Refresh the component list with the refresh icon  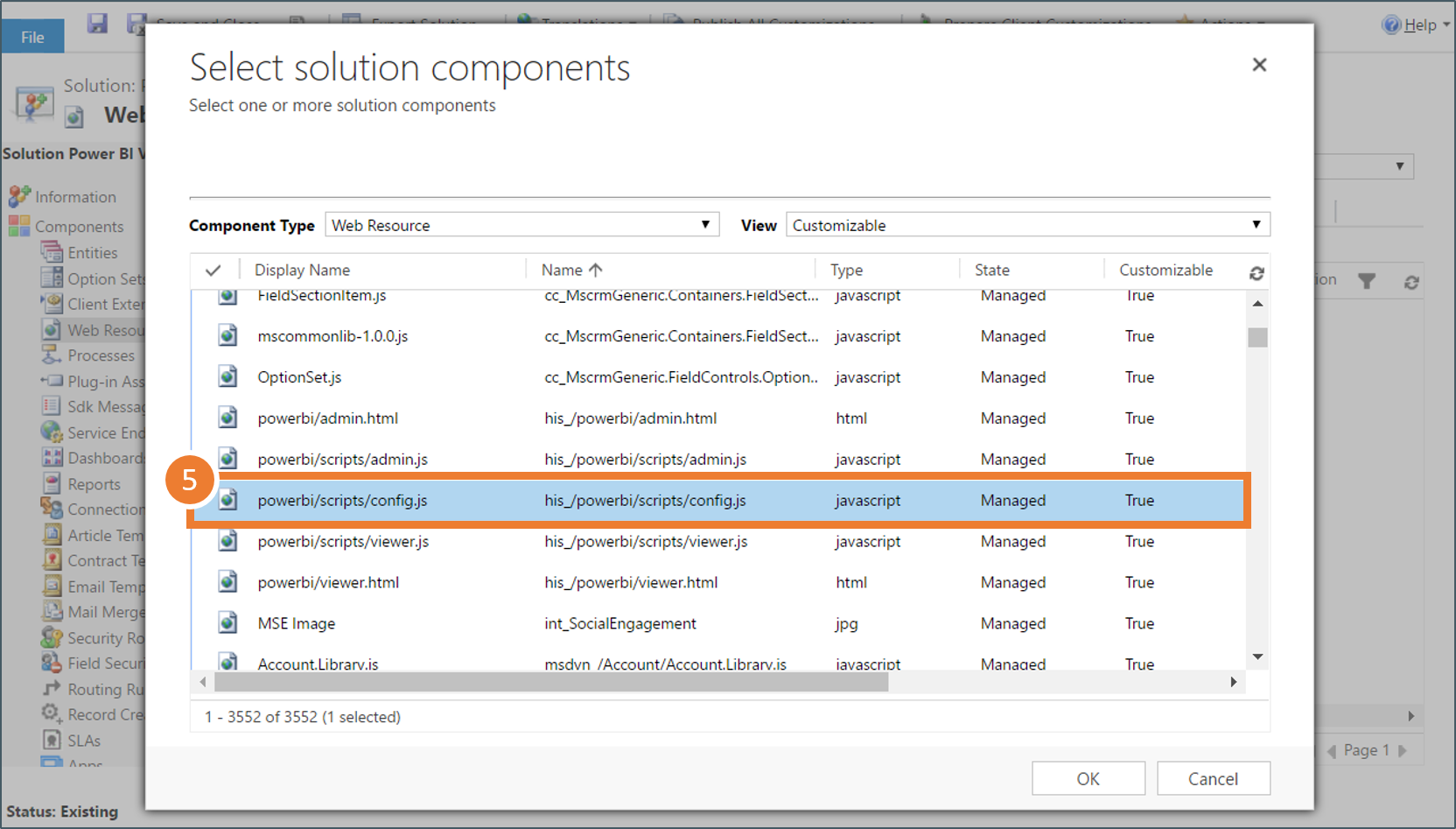click(x=1256, y=273)
